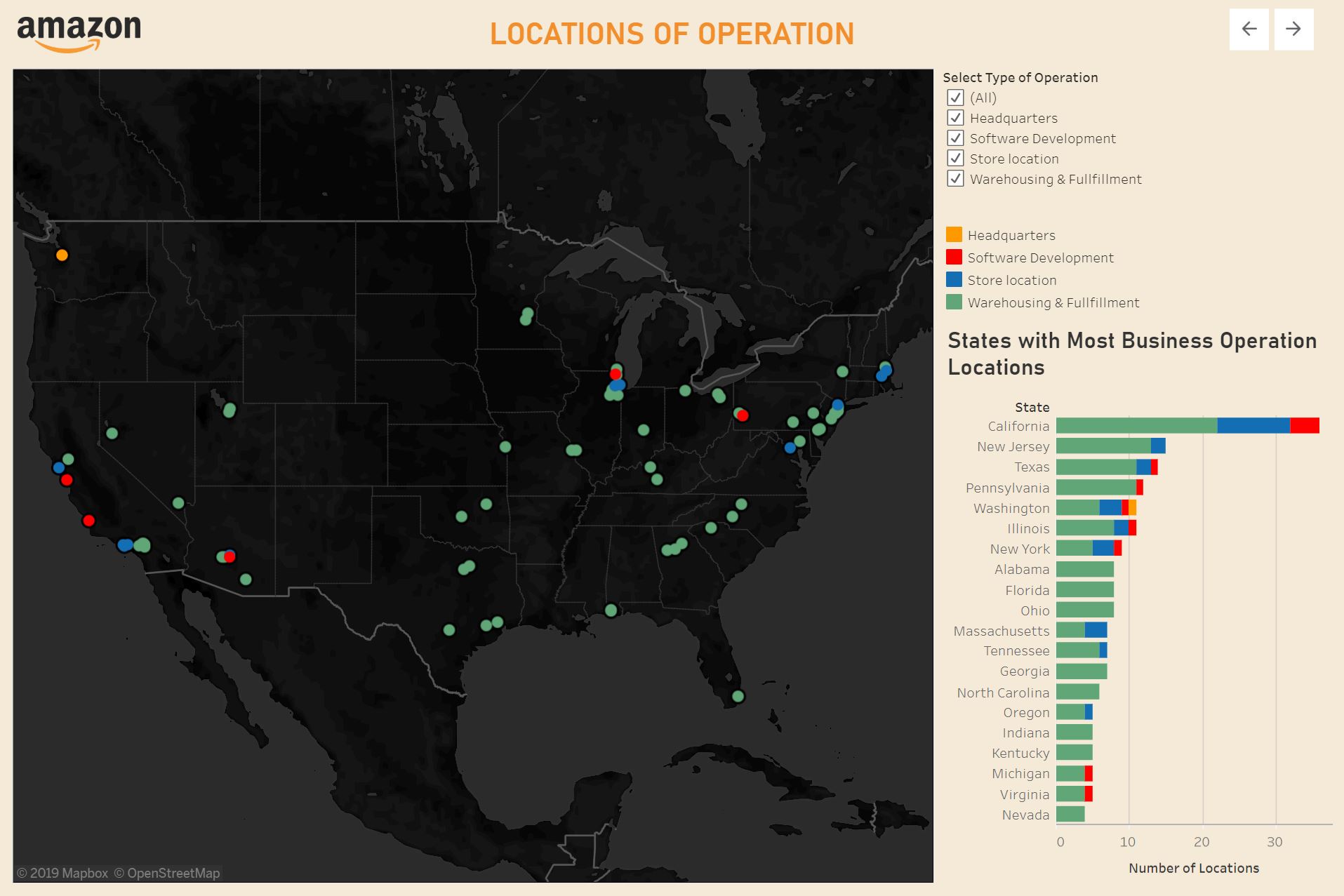Select the blue Store marker near Chicago
The width and height of the screenshot is (1344, 896).
pyautogui.click(x=618, y=385)
